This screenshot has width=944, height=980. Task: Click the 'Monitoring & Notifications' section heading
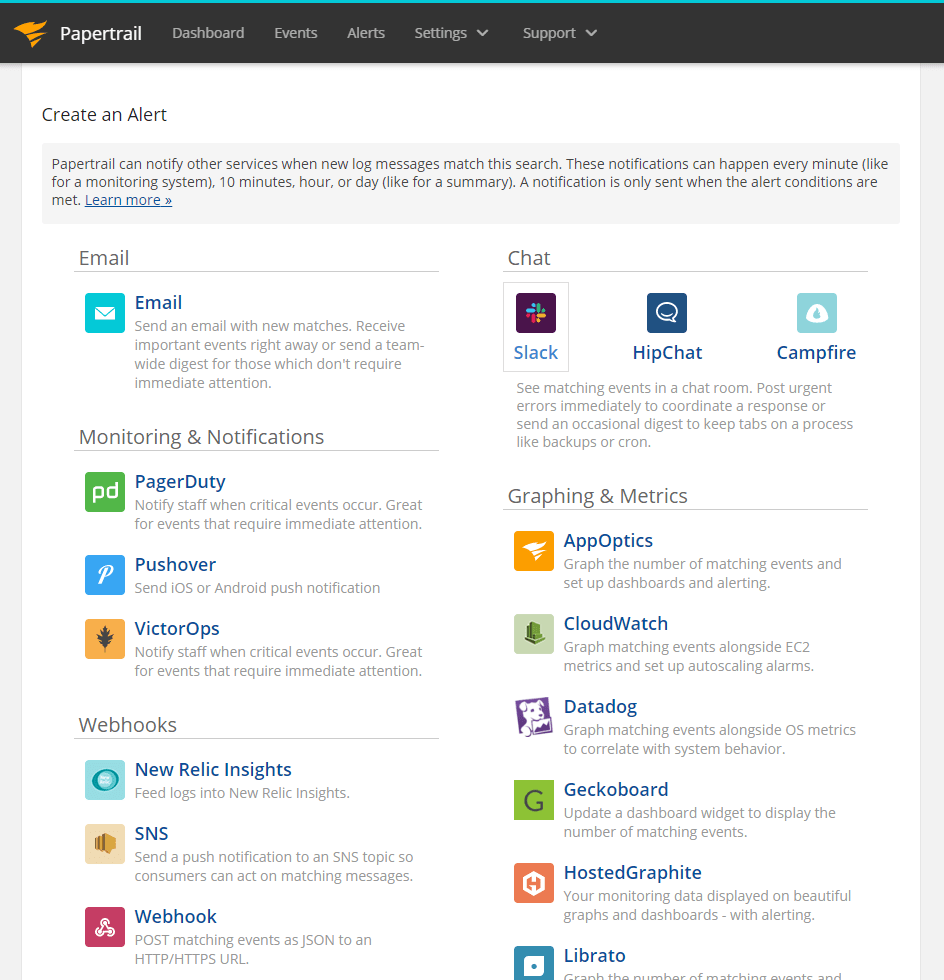(201, 437)
